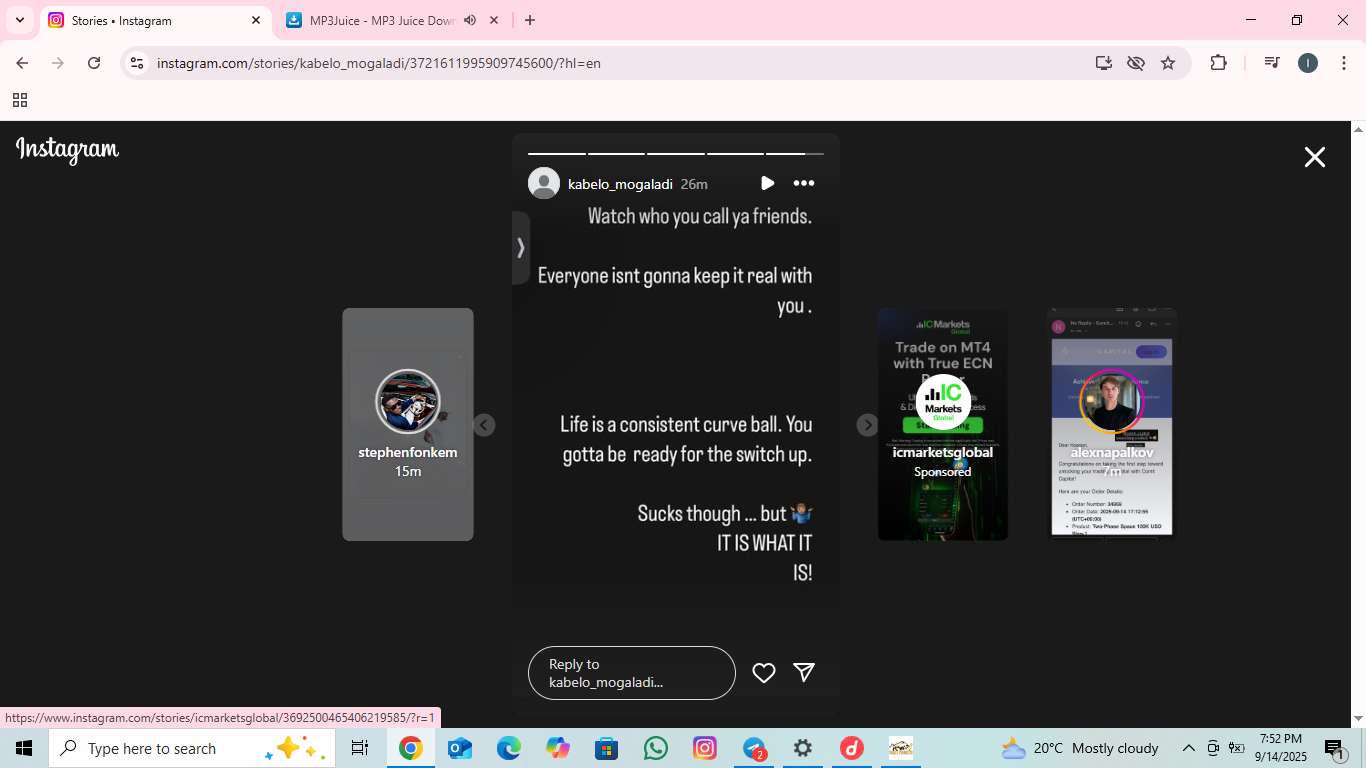Expand the side panel chevron on story
Image resolution: width=1366 pixels, height=768 pixels.
520,248
